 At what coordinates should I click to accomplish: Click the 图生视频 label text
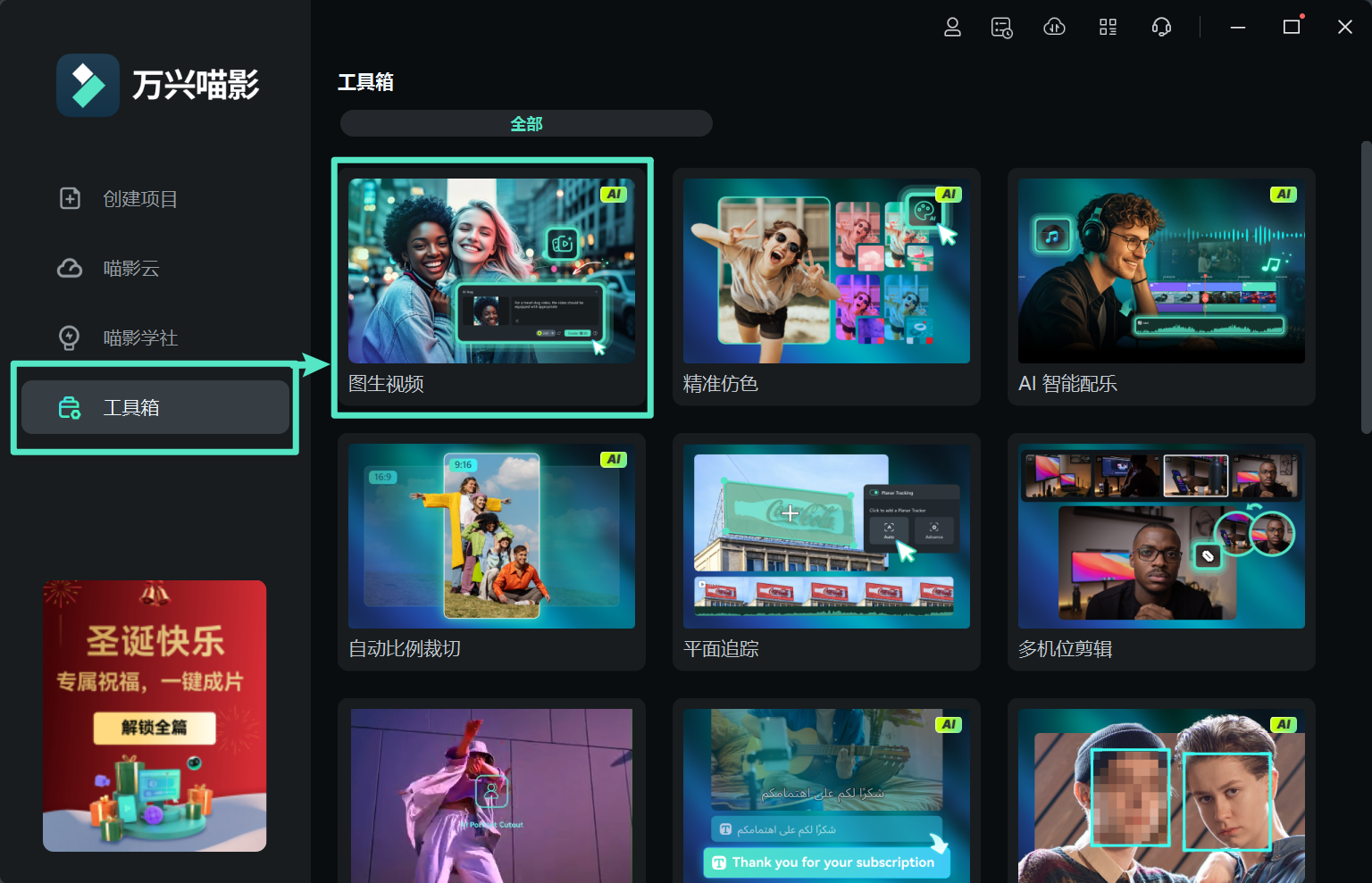coord(386,384)
